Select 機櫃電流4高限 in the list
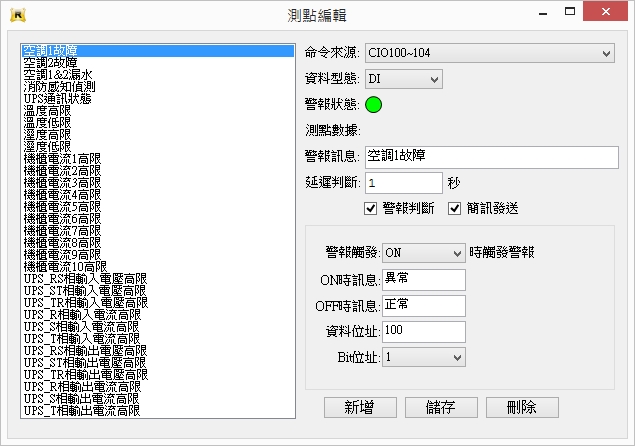Screen dimensions: 635x446 158,195
